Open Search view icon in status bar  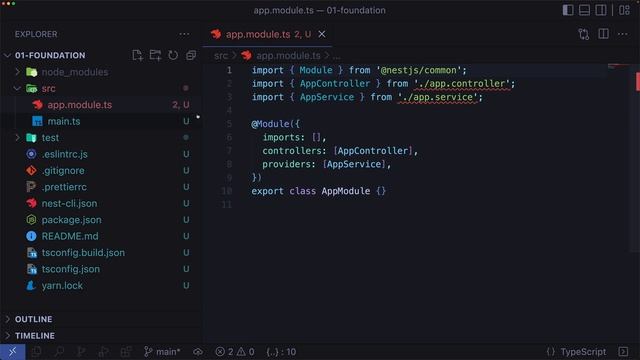(x=59, y=351)
